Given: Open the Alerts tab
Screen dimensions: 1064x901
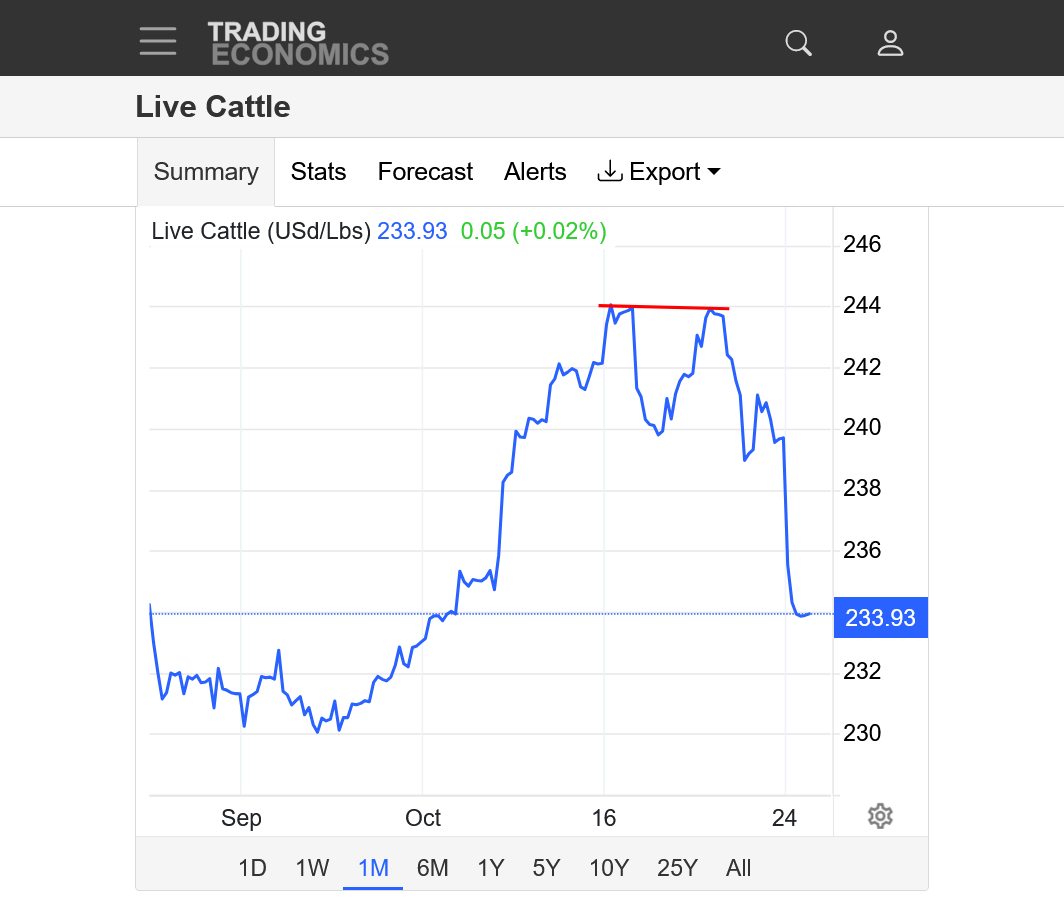Looking at the screenshot, I should (x=535, y=172).
